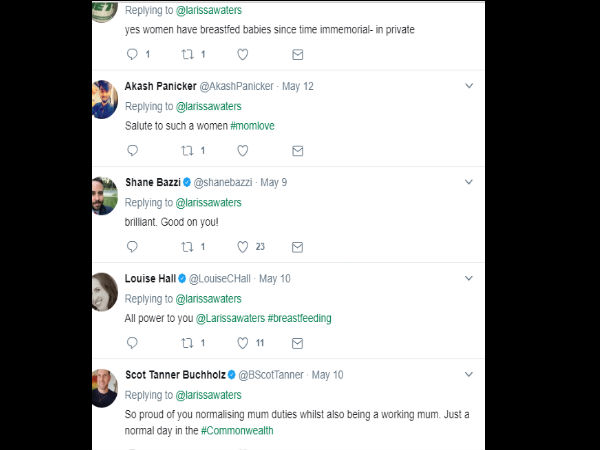Direct message Shane Bazzi's tweet

[x=297, y=246]
